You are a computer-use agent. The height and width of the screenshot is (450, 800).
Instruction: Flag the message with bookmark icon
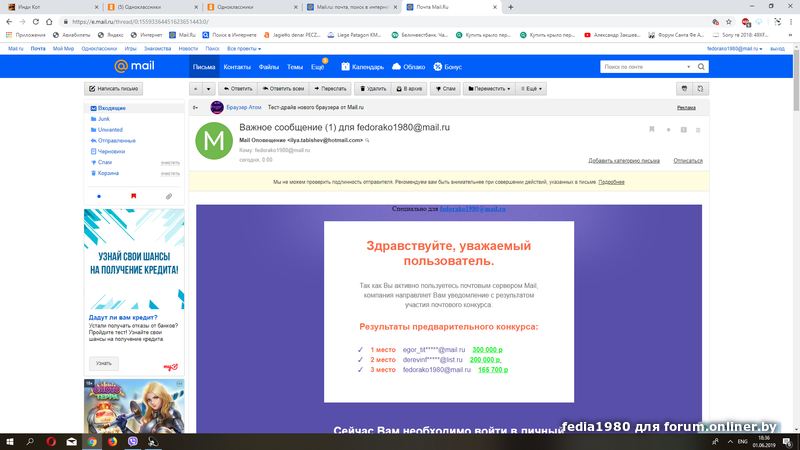652,130
